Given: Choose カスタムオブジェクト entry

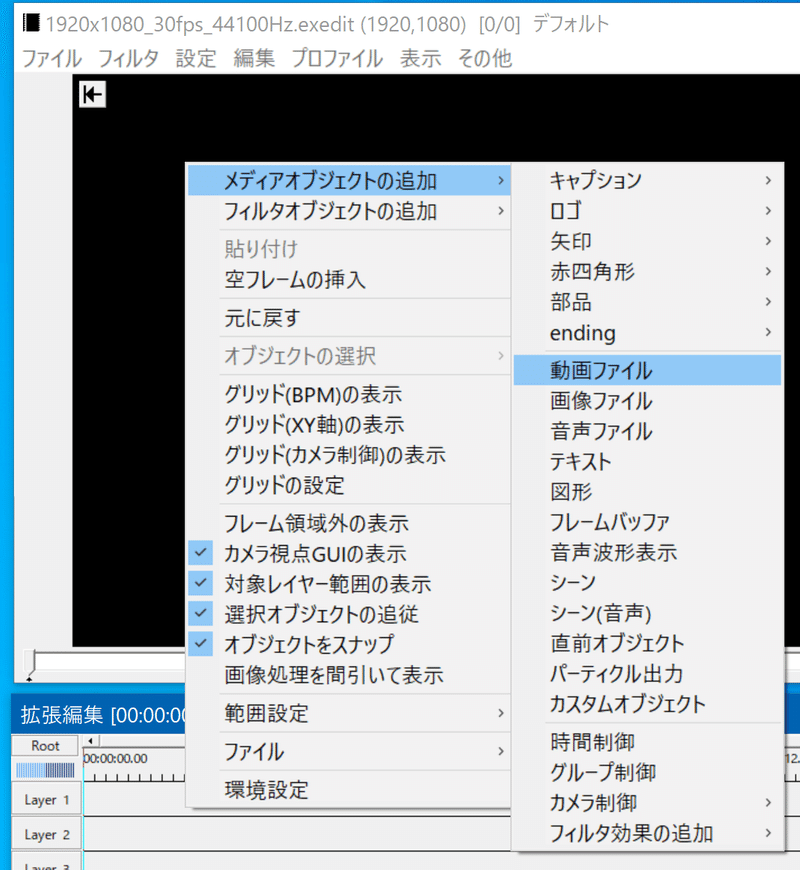Looking at the screenshot, I should pos(647,704).
